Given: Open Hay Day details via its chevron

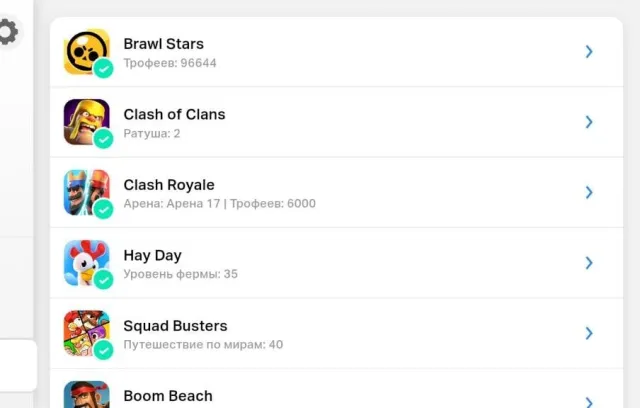Looking at the screenshot, I should coord(589,263).
